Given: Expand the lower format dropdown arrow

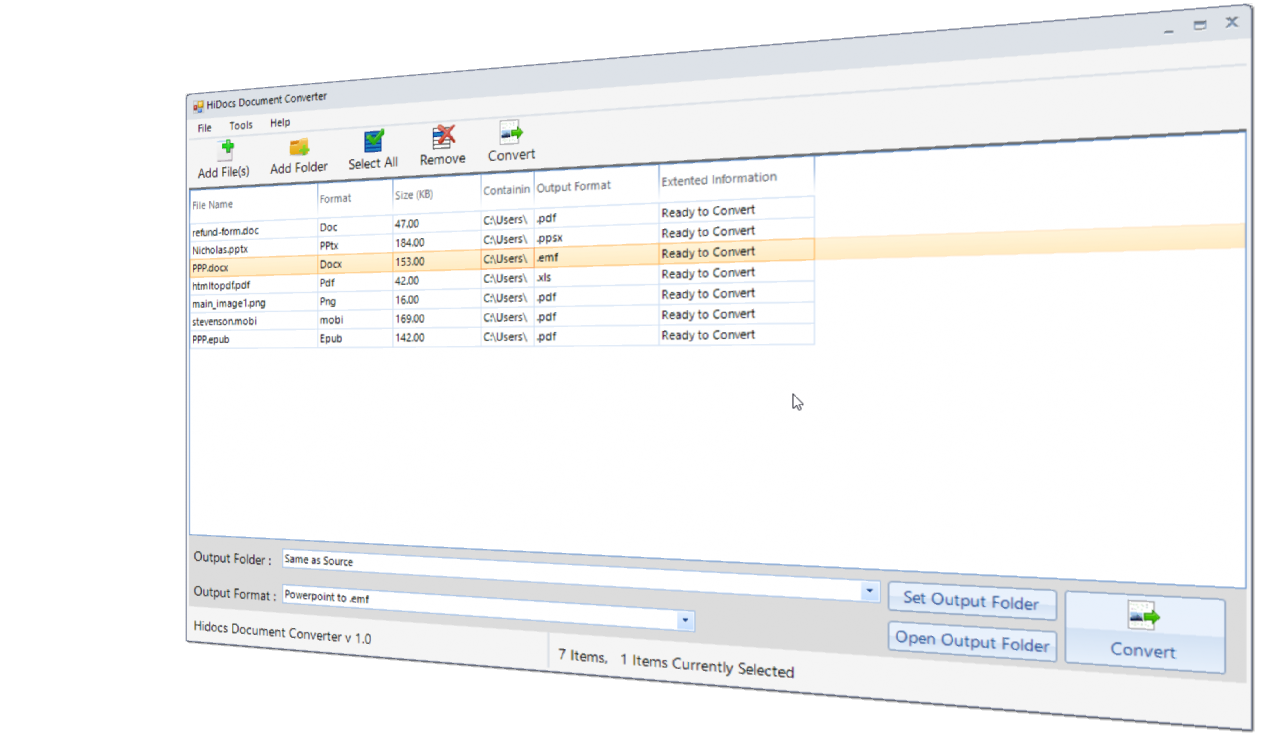Looking at the screenshot, I should [x=686, y=621].
